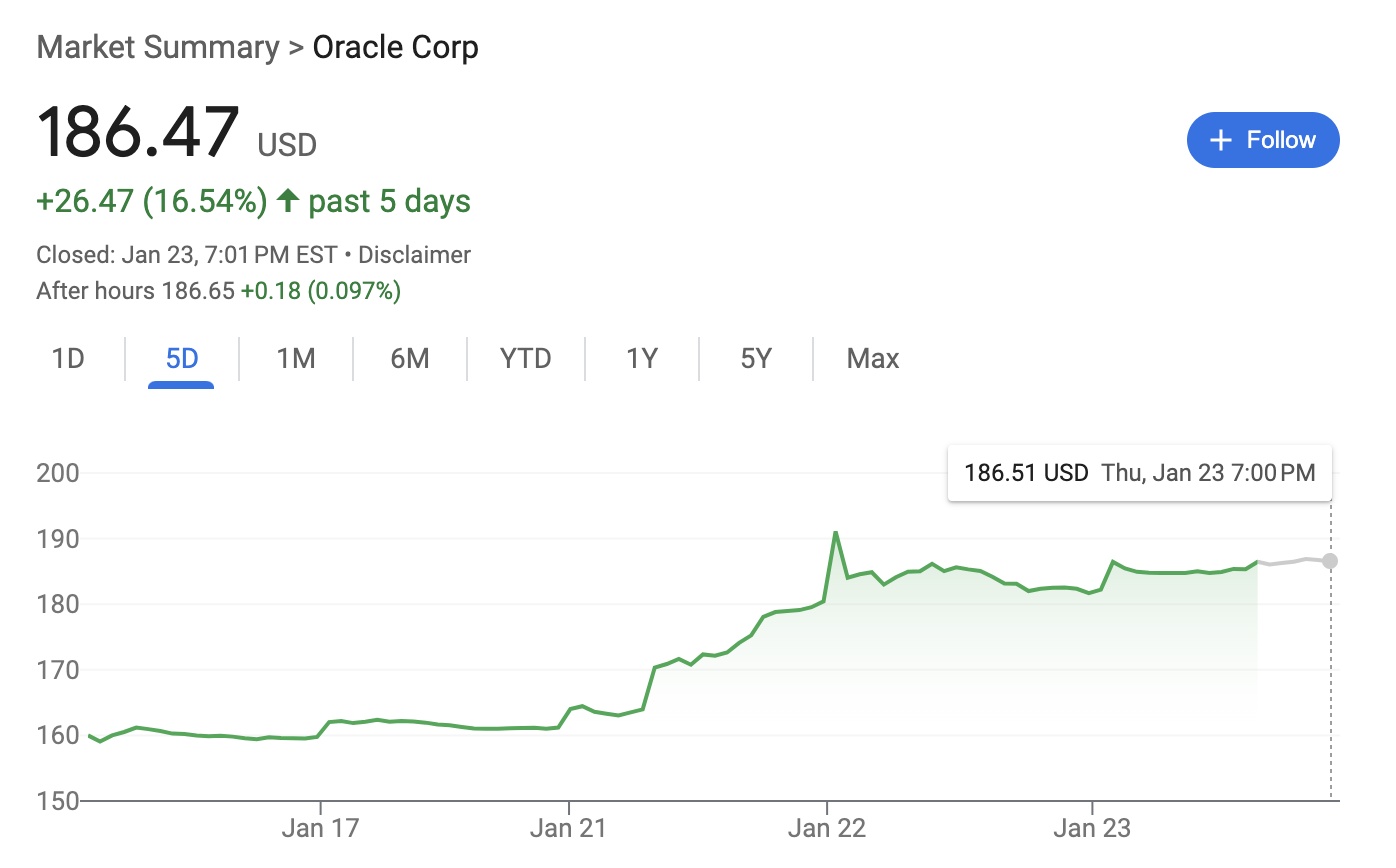
Task: Click the Jan 22 price spike peak
Action: pos(835,533)
